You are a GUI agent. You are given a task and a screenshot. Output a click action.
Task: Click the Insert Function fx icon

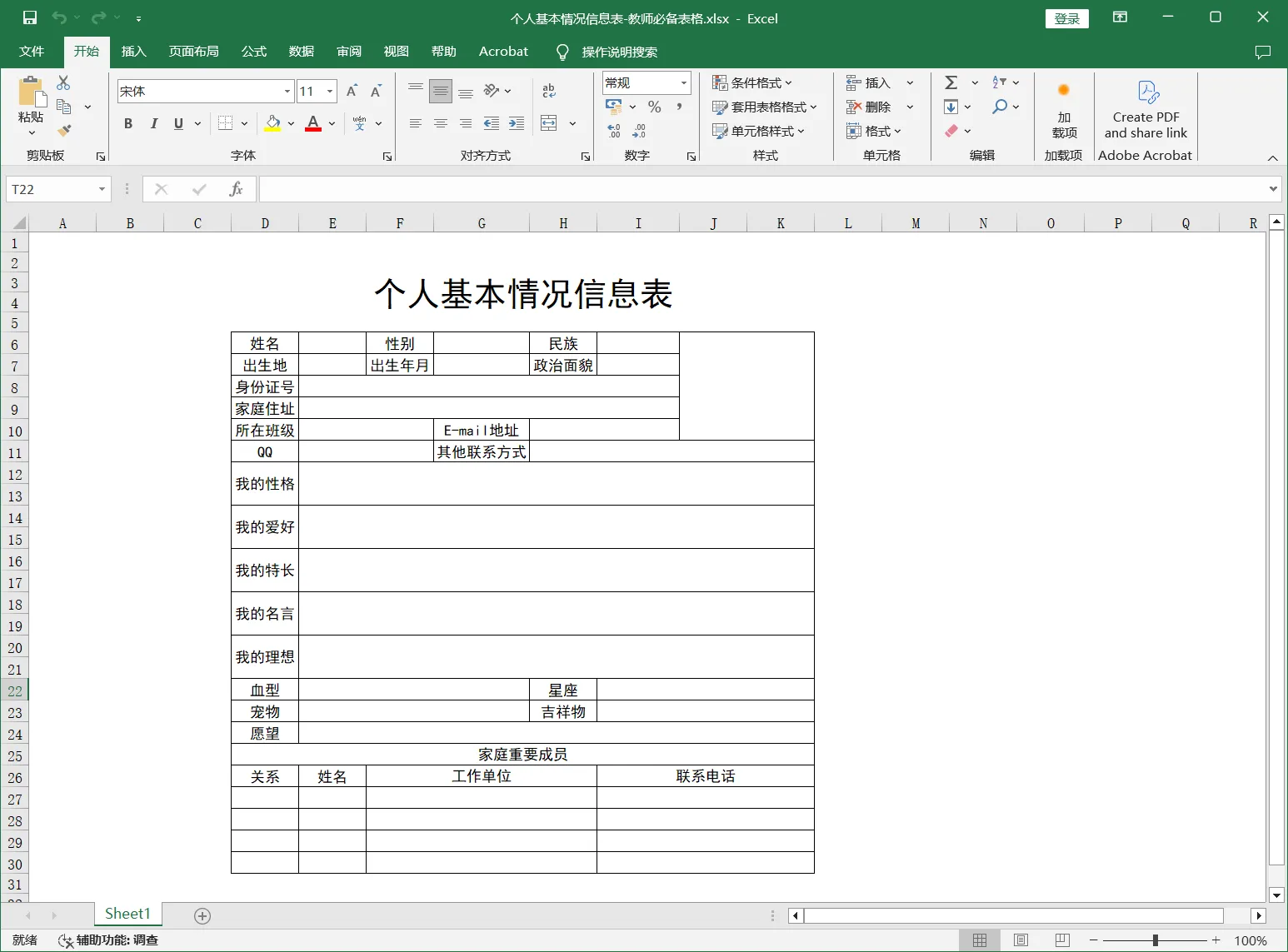[236, 189]
